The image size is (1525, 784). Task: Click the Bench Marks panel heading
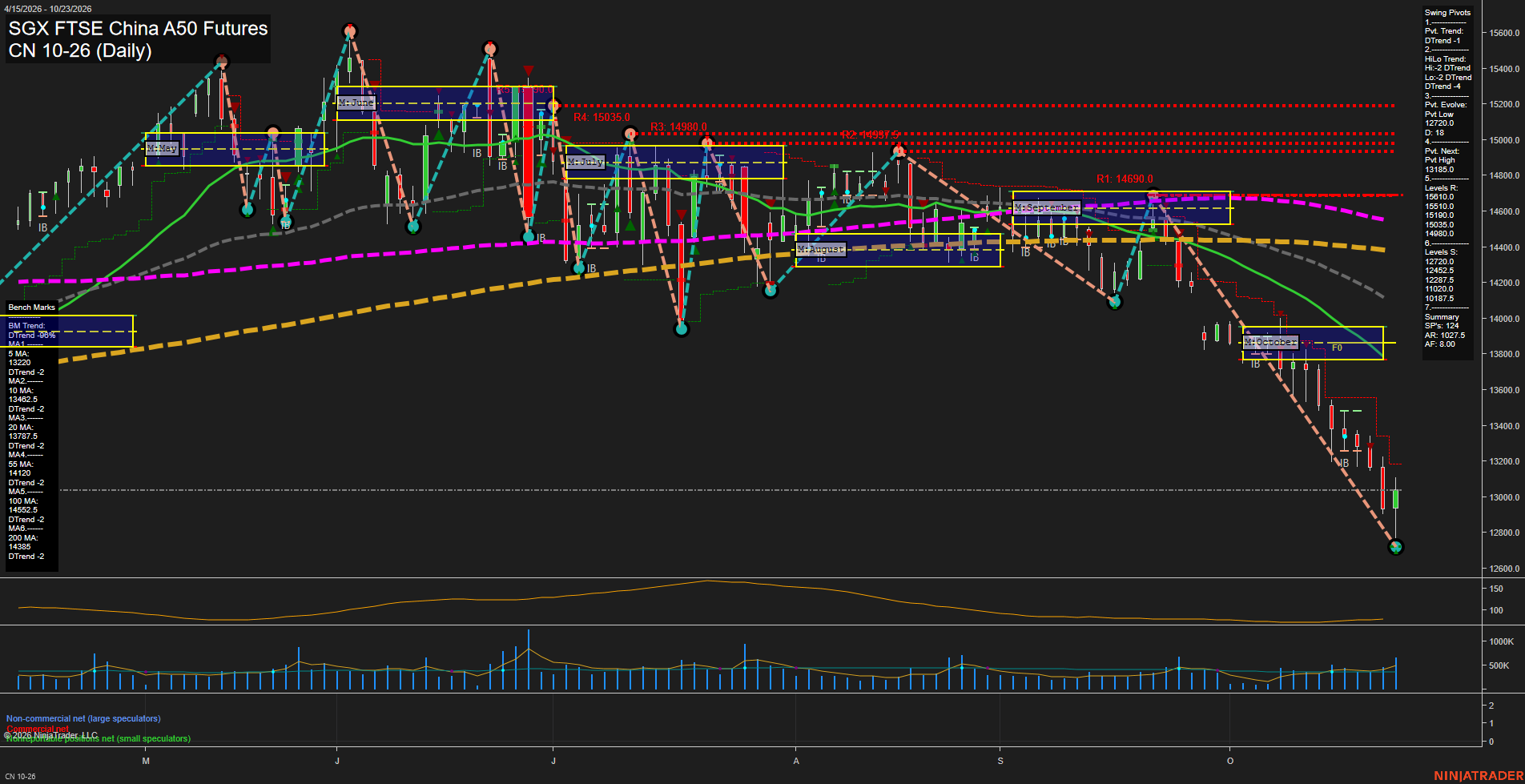point(32,308)
